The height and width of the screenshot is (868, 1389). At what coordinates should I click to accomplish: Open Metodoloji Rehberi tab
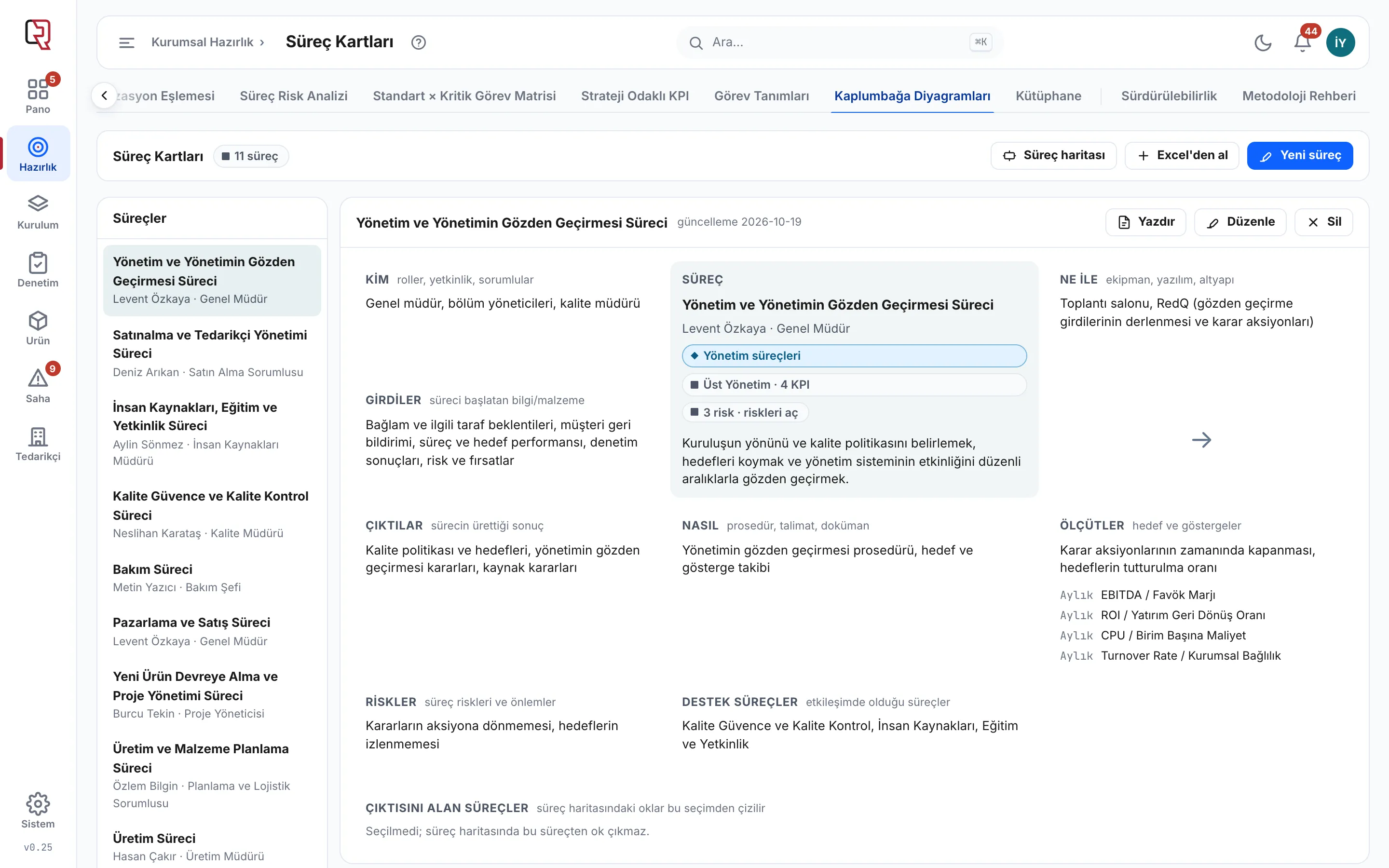tap(1299, 96)
